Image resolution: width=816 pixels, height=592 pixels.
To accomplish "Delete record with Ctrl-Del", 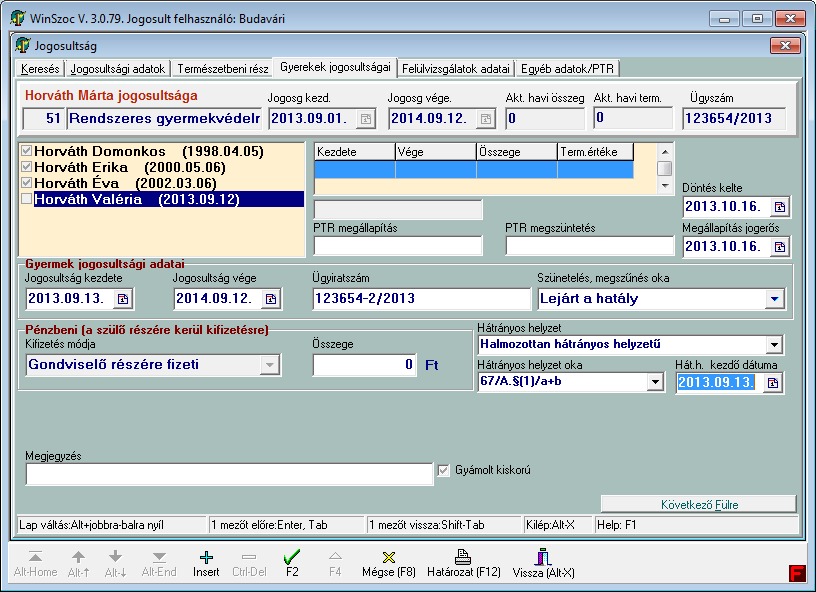I will click(249, 563).
